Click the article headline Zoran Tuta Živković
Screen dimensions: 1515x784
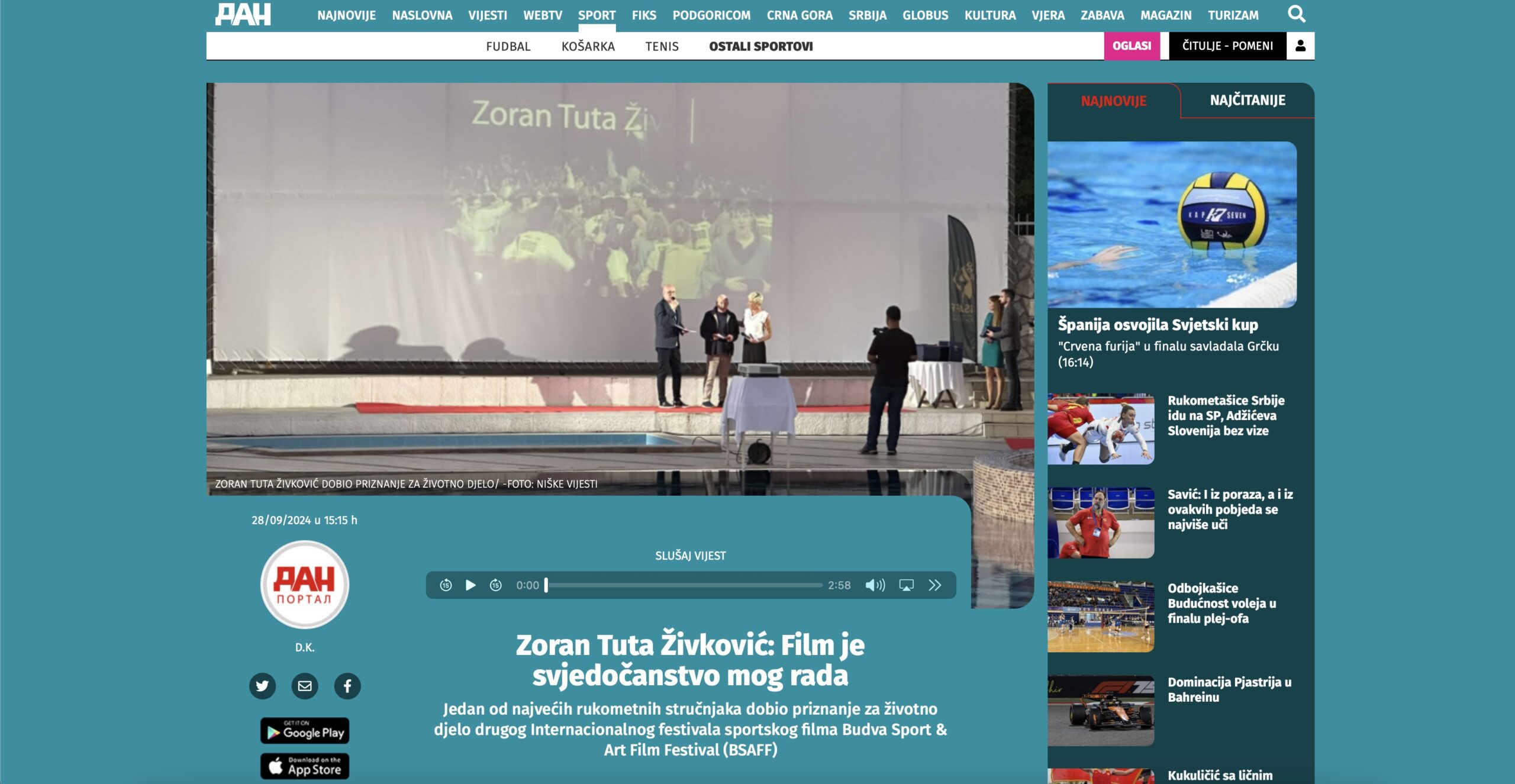690,660
